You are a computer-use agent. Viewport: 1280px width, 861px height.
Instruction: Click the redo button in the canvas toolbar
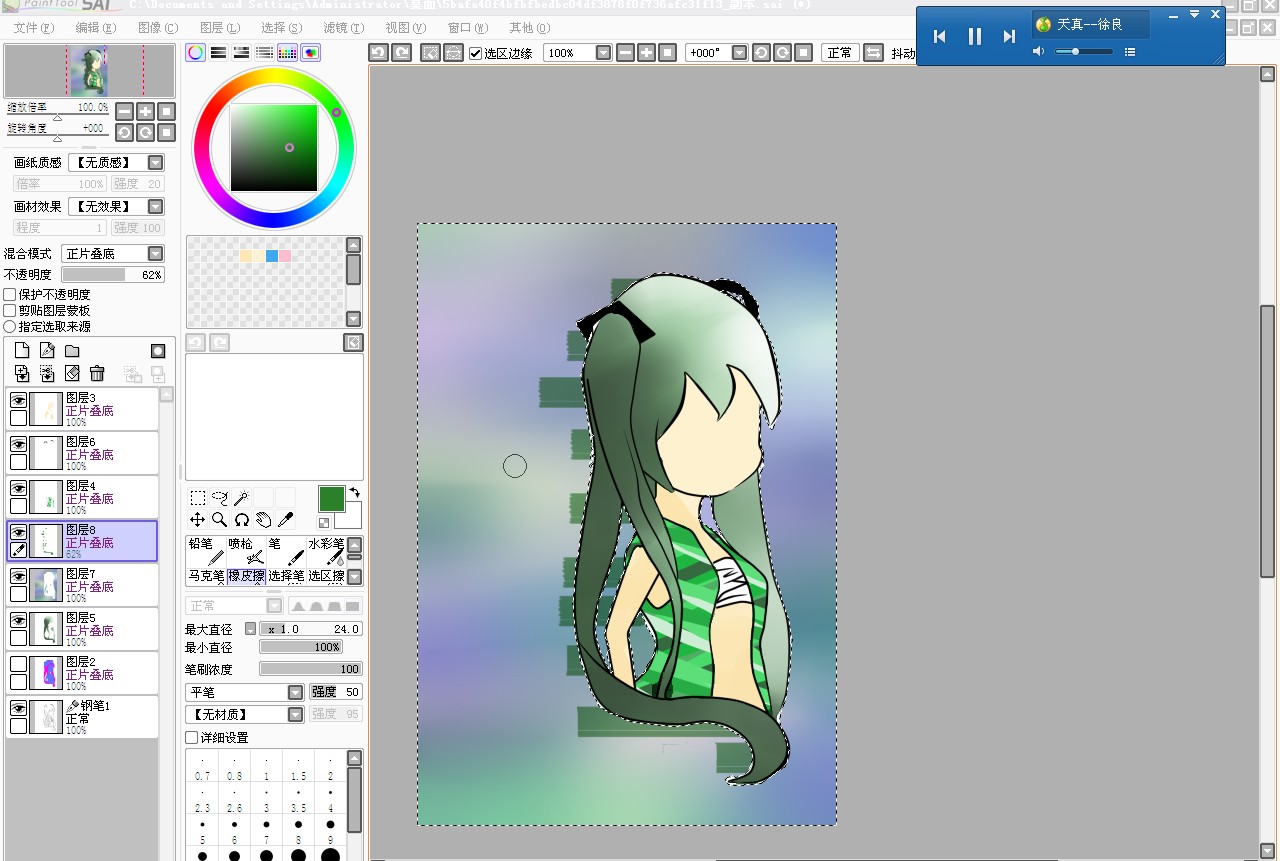[x=400, y=53]
